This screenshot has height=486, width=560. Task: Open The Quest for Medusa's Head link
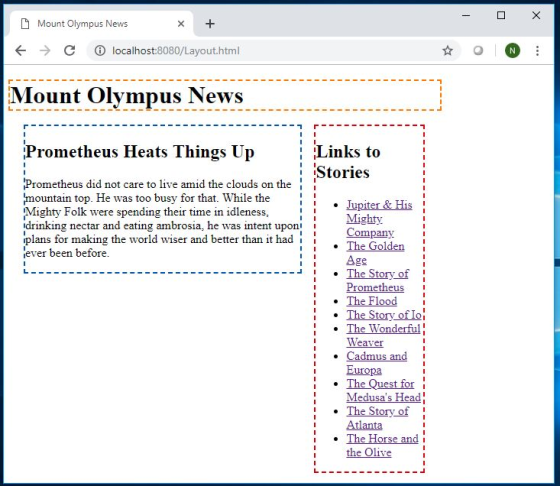click(x=383, y=390)
